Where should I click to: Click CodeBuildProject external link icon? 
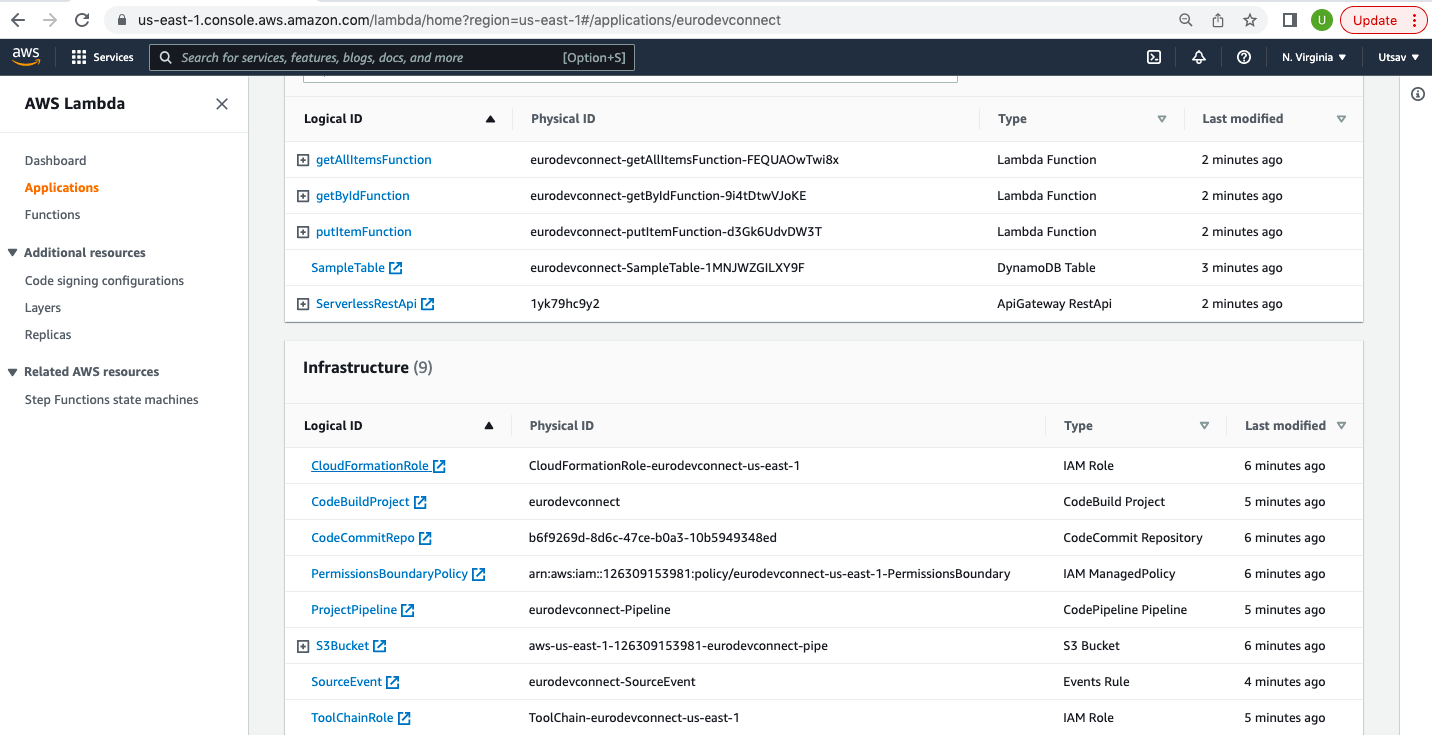pyautogui.click(x=421, y=502)
